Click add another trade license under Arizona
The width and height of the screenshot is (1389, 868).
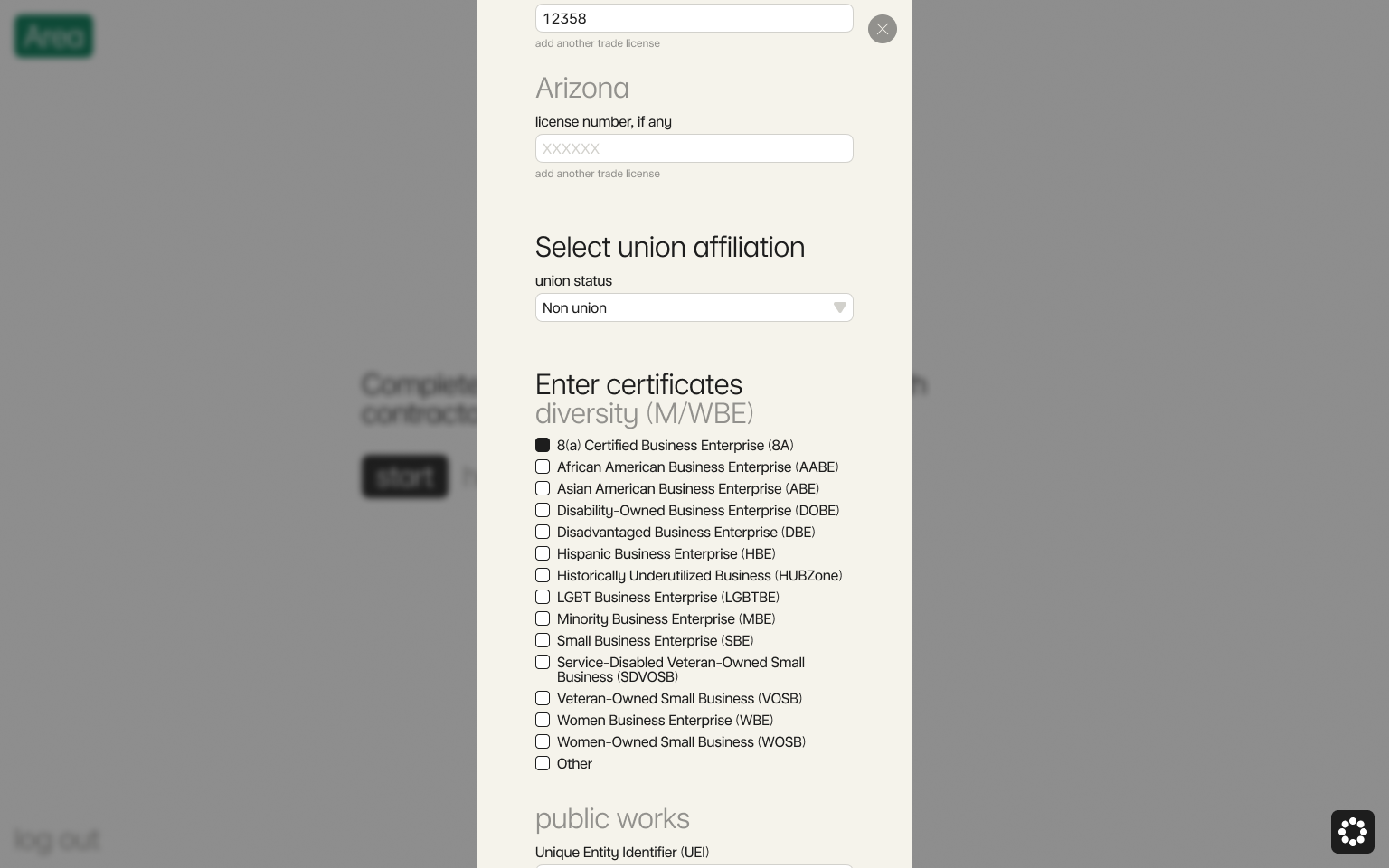click(598, 174)
